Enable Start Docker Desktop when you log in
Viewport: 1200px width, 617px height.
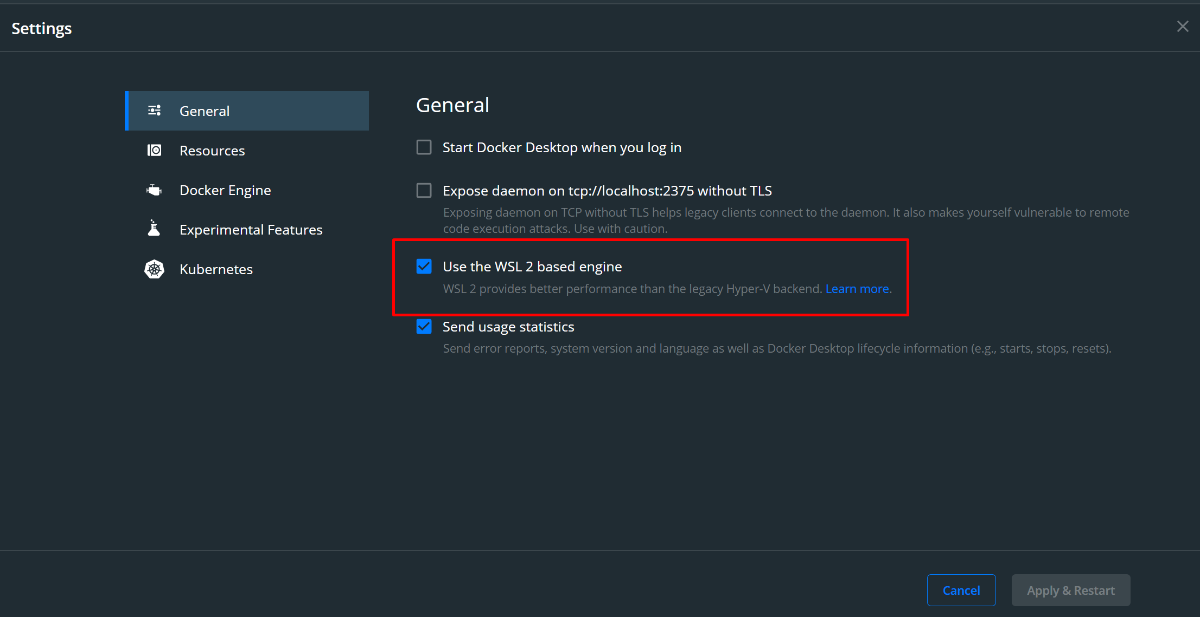pyautogui.click(x=424, y=147)
